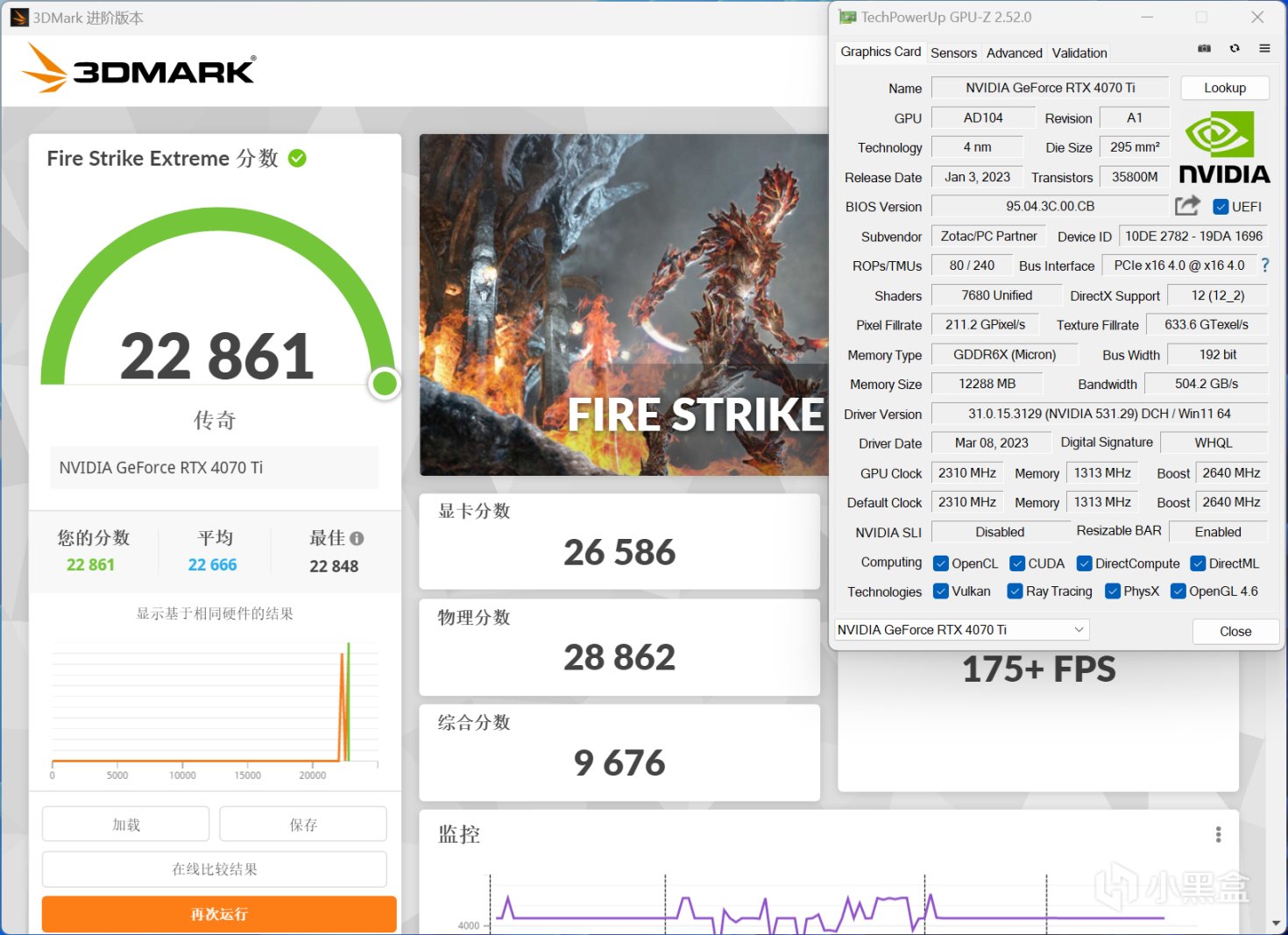Click the Name field showing RTX 4070 Ti
The height and width of the screenshot is (935, 1288).
(1050, 88)
